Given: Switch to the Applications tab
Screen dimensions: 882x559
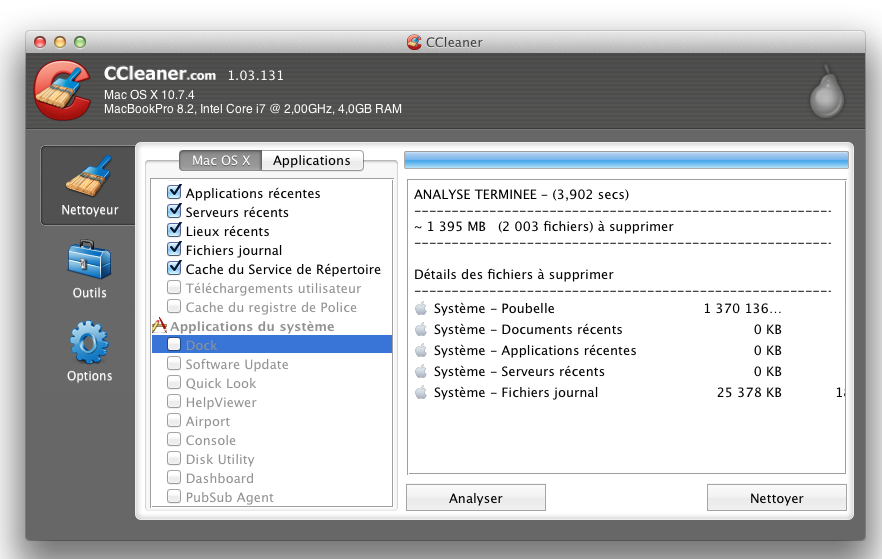Looking at the screenshot, I should click(312, 160).
